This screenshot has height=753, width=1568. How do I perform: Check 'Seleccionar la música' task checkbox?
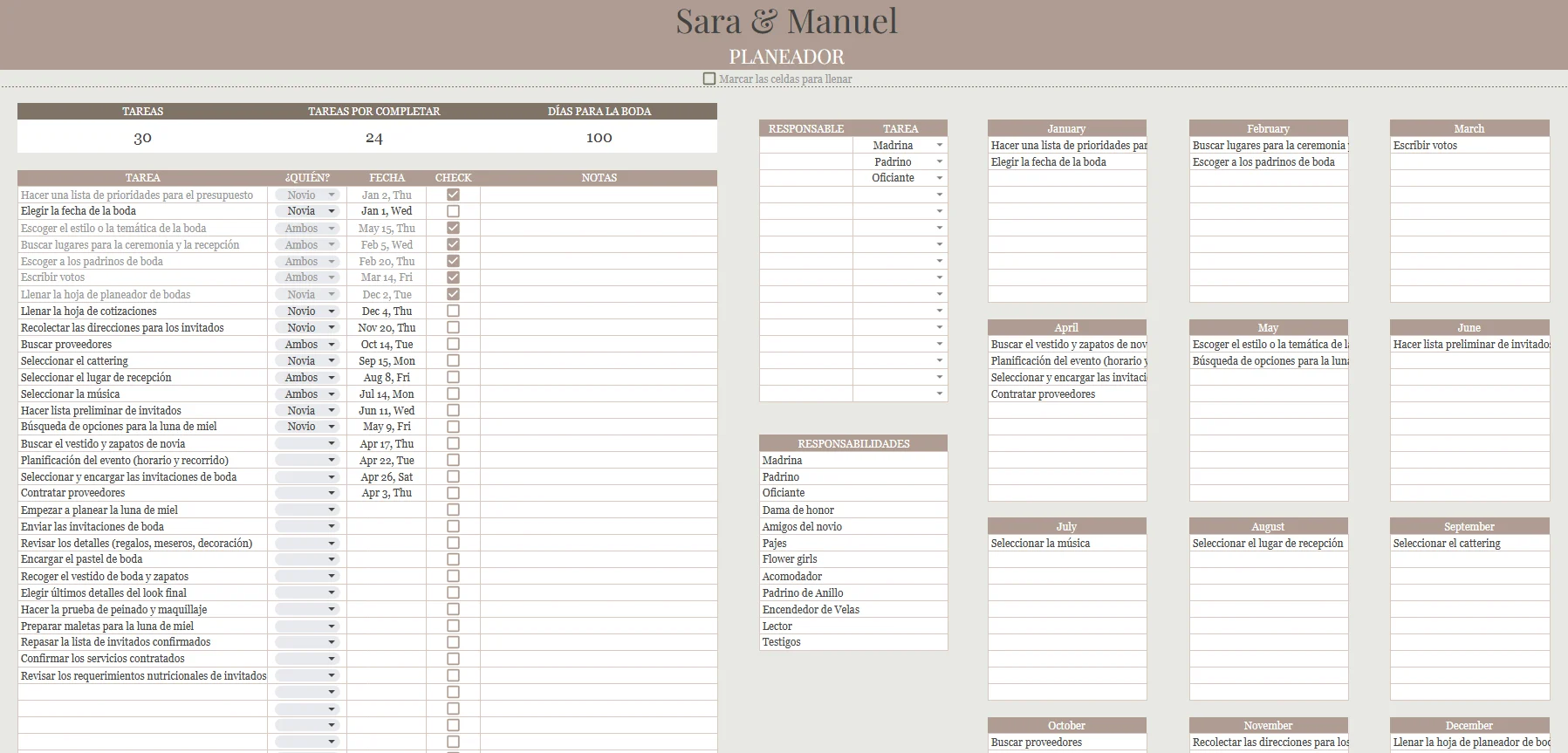(453, 394)
